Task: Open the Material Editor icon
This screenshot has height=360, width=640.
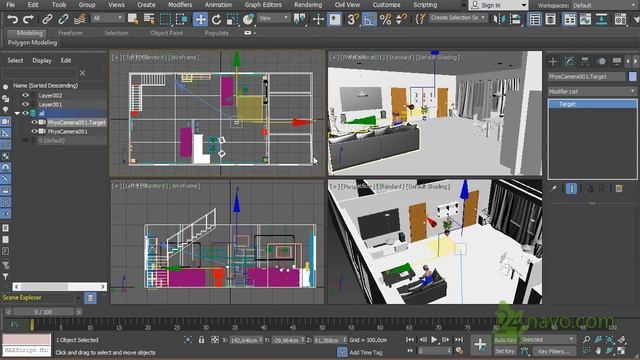Action: (x=620, y=19)
